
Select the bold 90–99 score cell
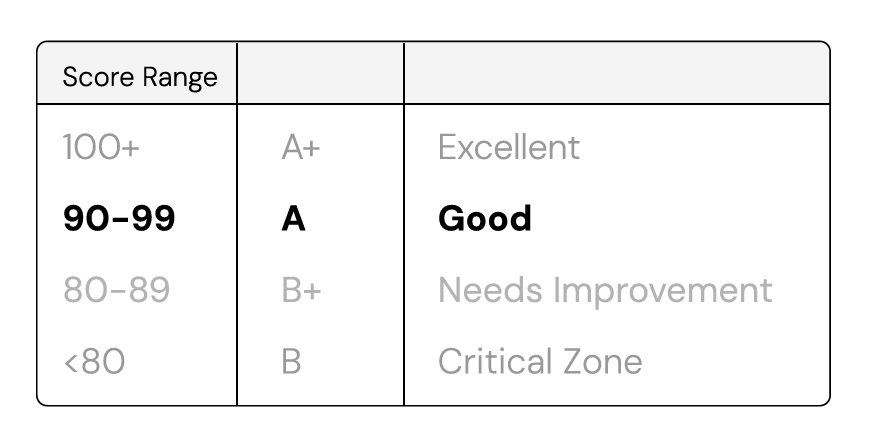click(x=119, y=218)
